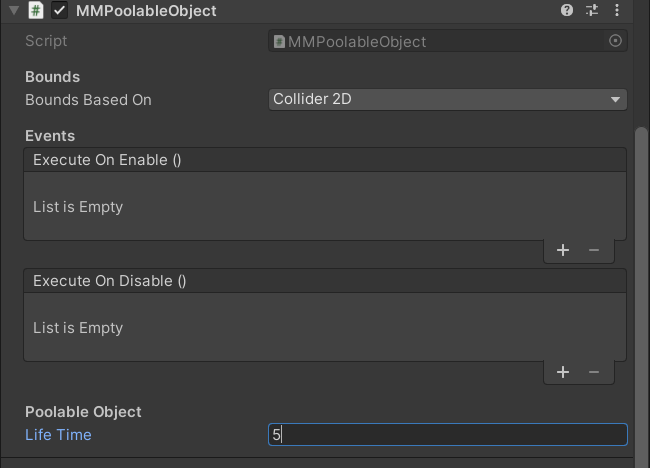The image size is (650, 468).
Task: Disable the MMPoolableObject component checkbox
Action: 59,10
